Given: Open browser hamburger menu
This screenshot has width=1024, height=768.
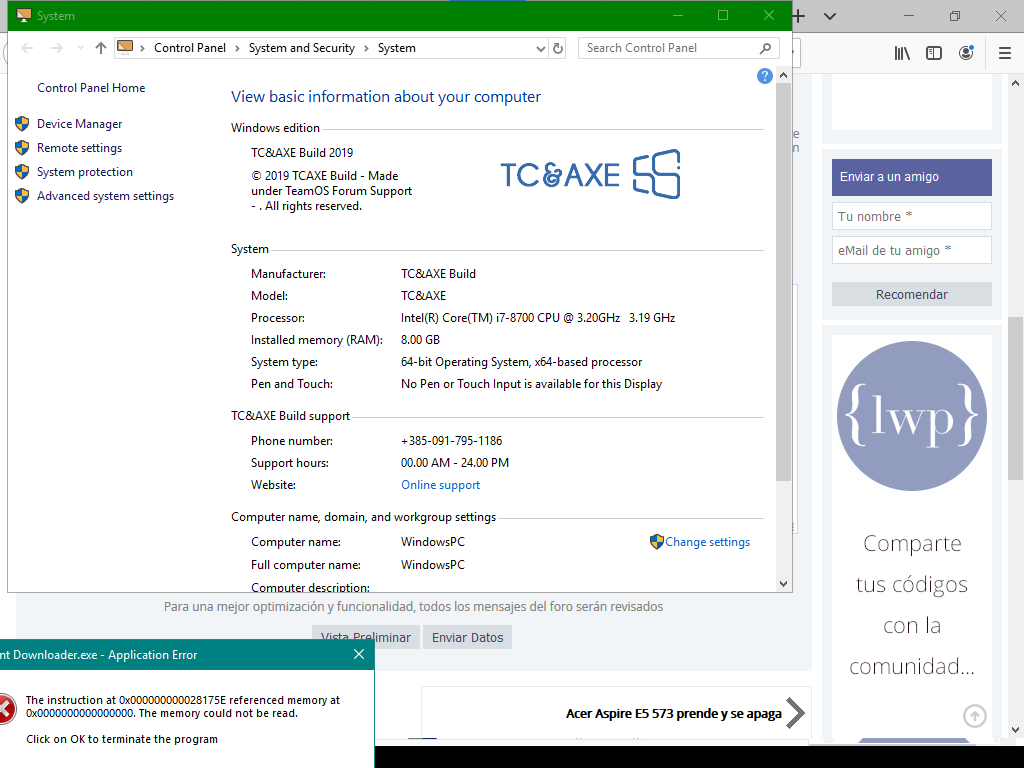Looking at the screenshot, I should pyautogui.click(x=1005, y=53).
